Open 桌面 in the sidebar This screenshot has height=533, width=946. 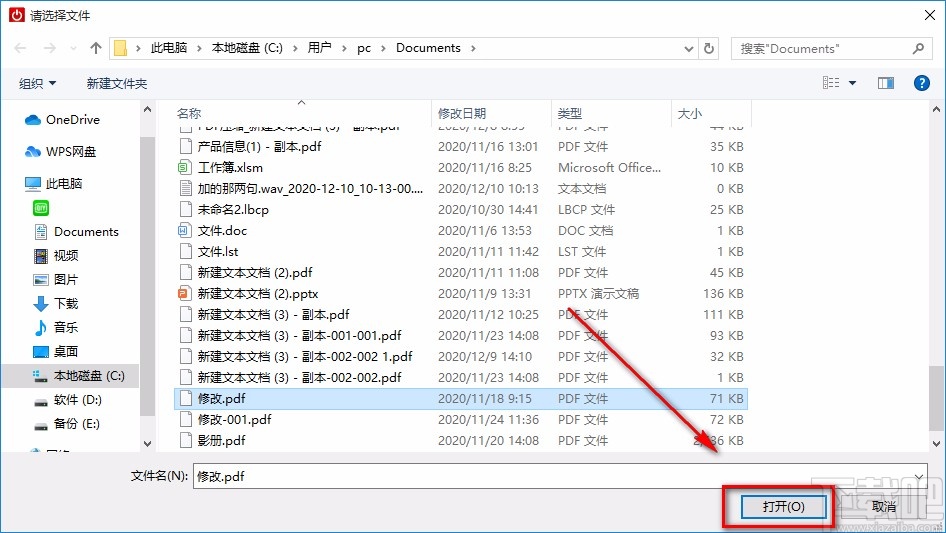56,351
